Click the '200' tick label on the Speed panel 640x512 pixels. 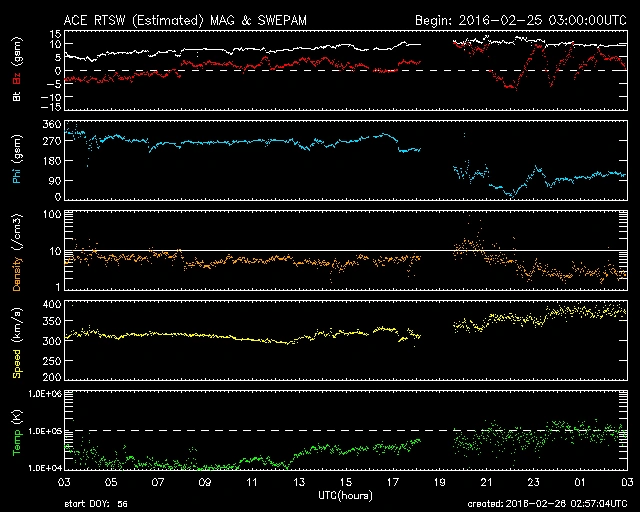[52, 377]
